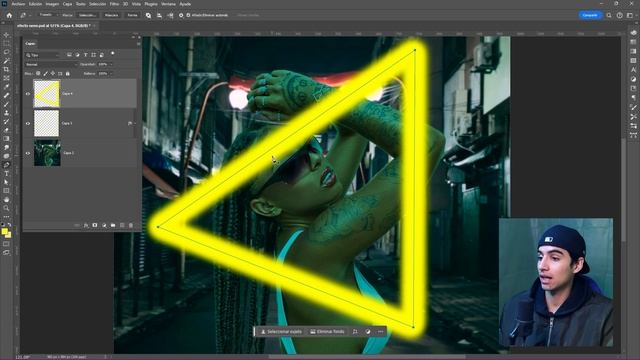
Task: Click the Add layer mask icon
Action: click(95, 225)
